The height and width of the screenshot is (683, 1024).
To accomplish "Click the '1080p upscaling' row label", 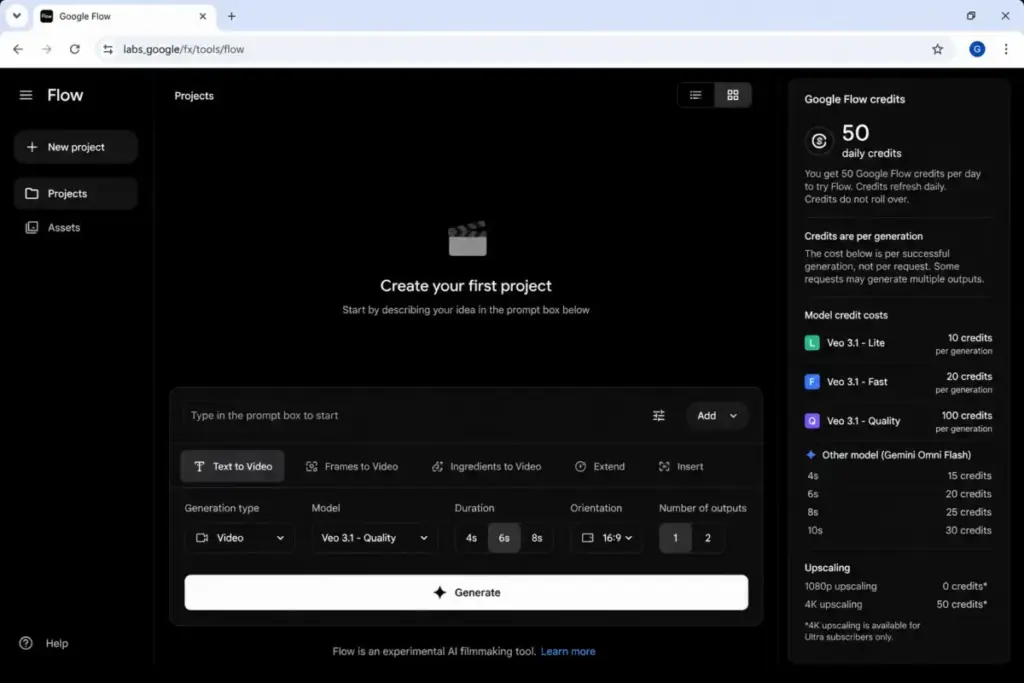I will pyautogui.click(x=840, y=586).
